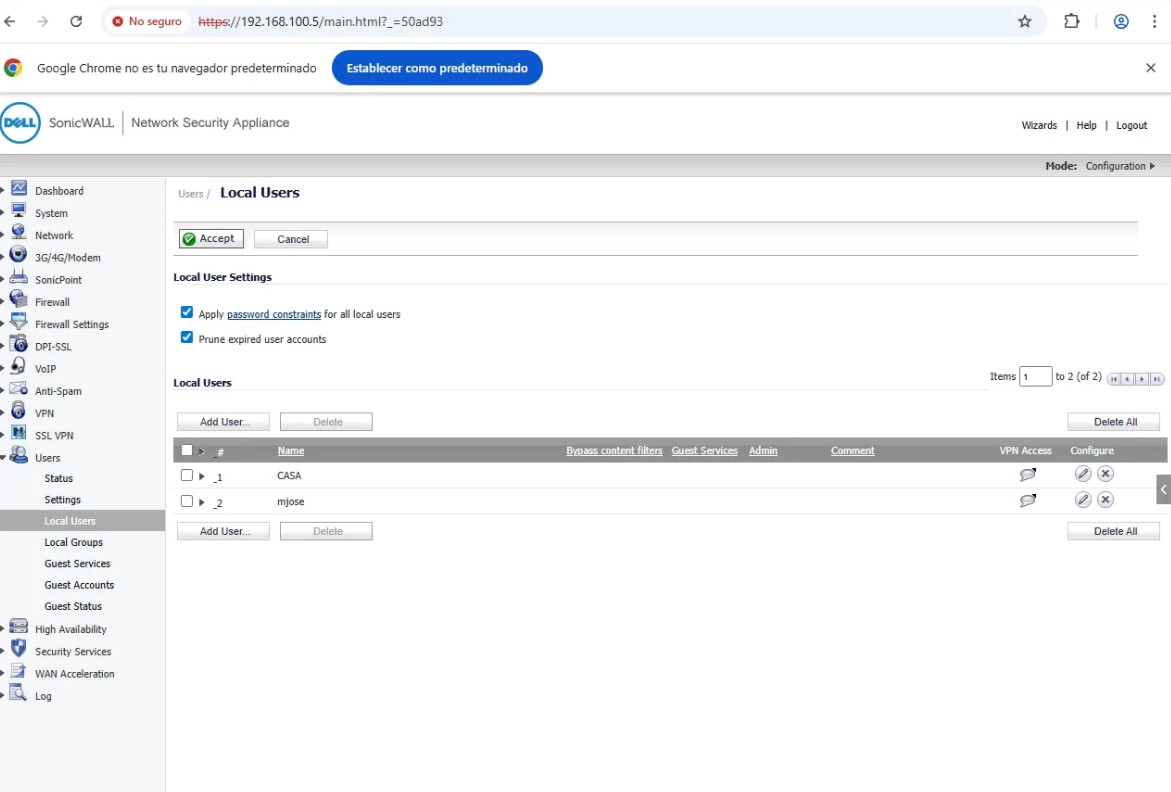Image resolution: width=1171 pixels, height=792 pixels.
Task: Click the VPN lock icon in sidebar
Action: 19,412
